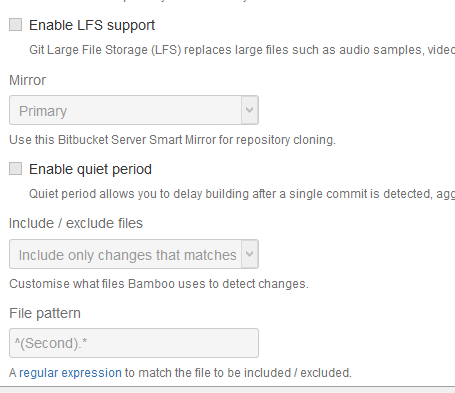Click the quiet period delay description text

point(242,194)
